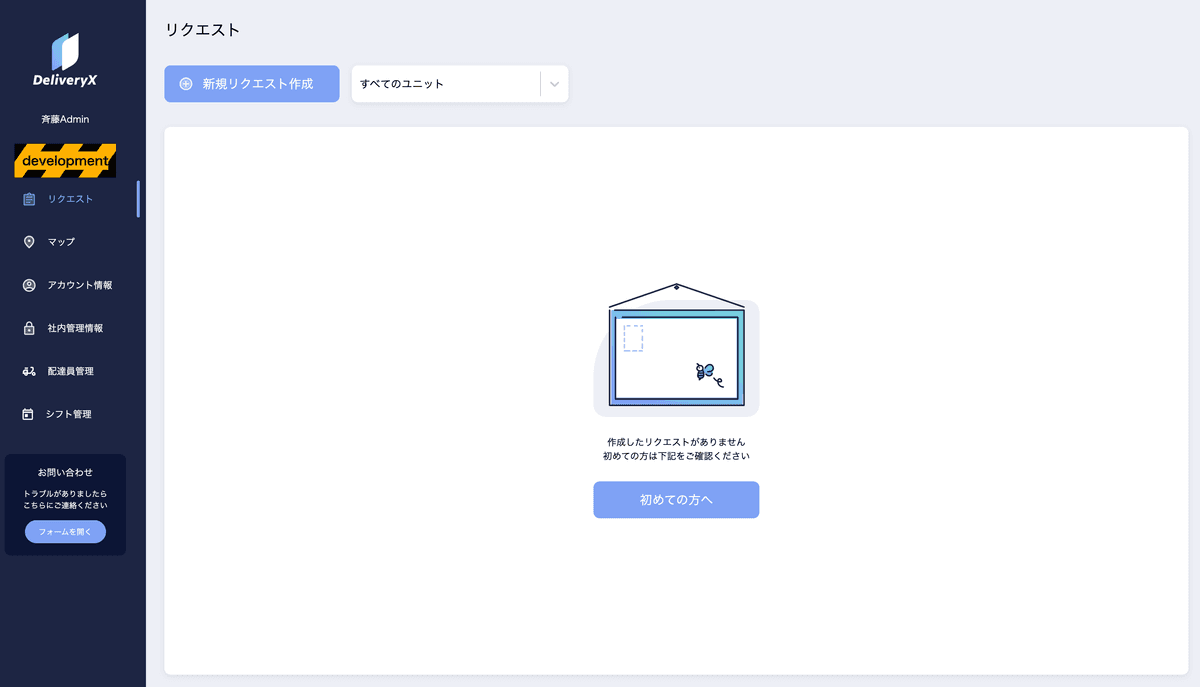This screenshot has width=1200, height=687.
Task: Switch to シフト管理 in the sidebar
Action: (x=68, y=414)
